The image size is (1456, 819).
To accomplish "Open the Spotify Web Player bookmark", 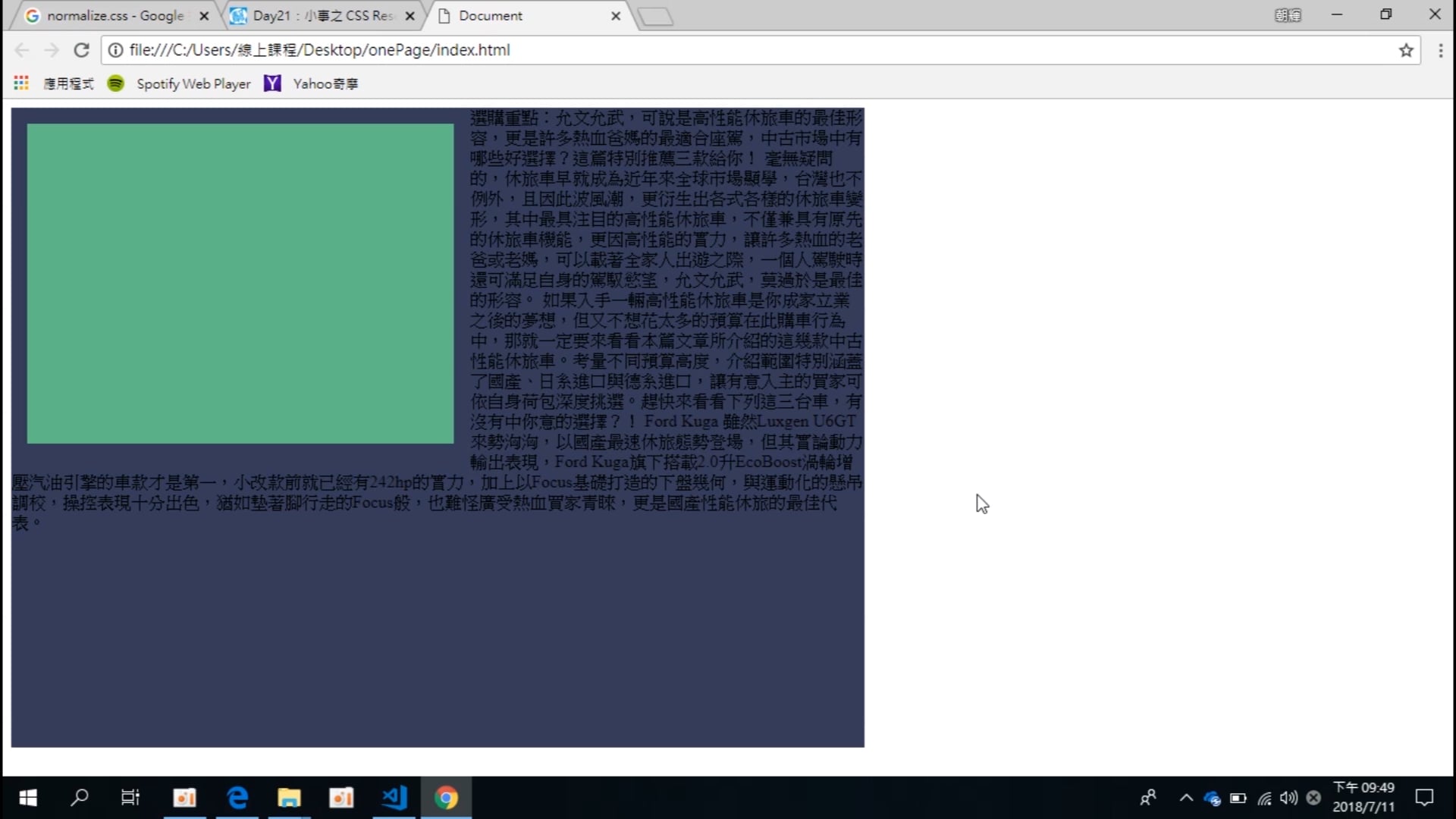I will [180, 83].
